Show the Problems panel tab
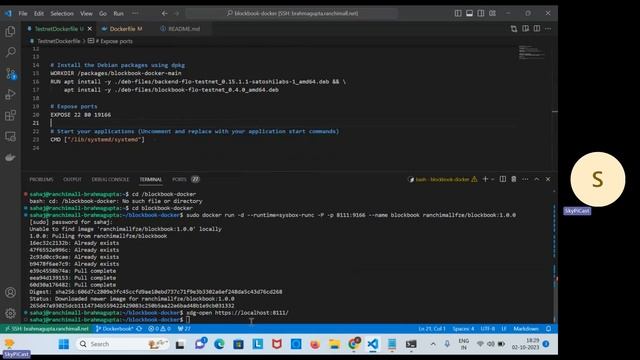 (x=41, y=180)
